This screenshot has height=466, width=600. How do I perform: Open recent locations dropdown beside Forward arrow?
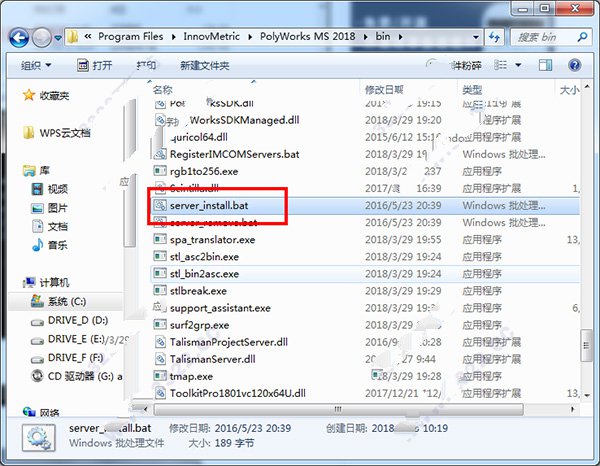pos(58,38)
